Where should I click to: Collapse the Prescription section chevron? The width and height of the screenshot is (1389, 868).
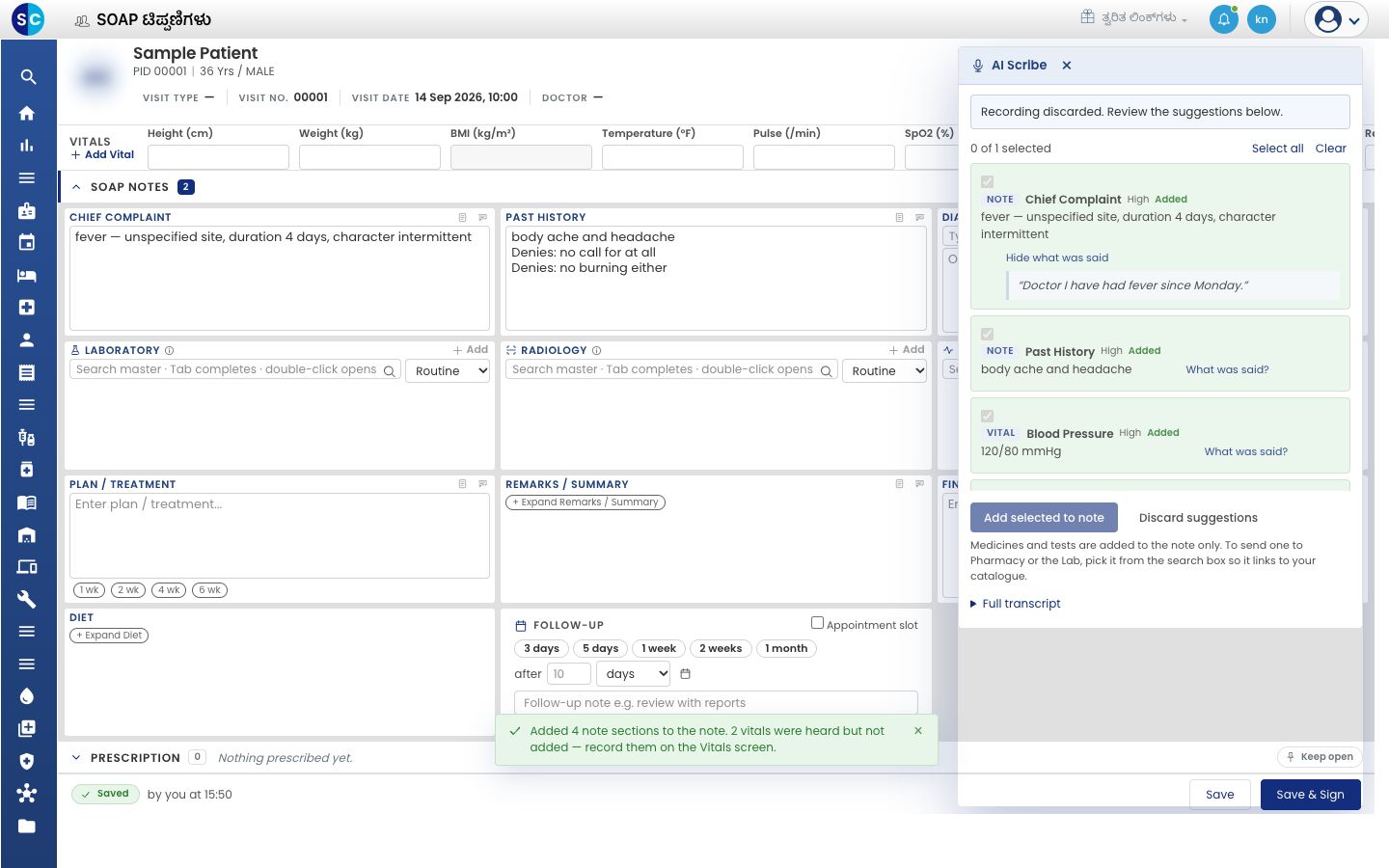tap(76, 758)
